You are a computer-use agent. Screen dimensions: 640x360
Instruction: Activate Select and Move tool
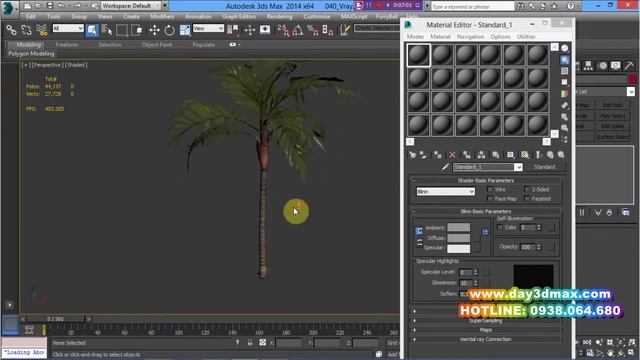pyautogui.click(x=154, y=30)
